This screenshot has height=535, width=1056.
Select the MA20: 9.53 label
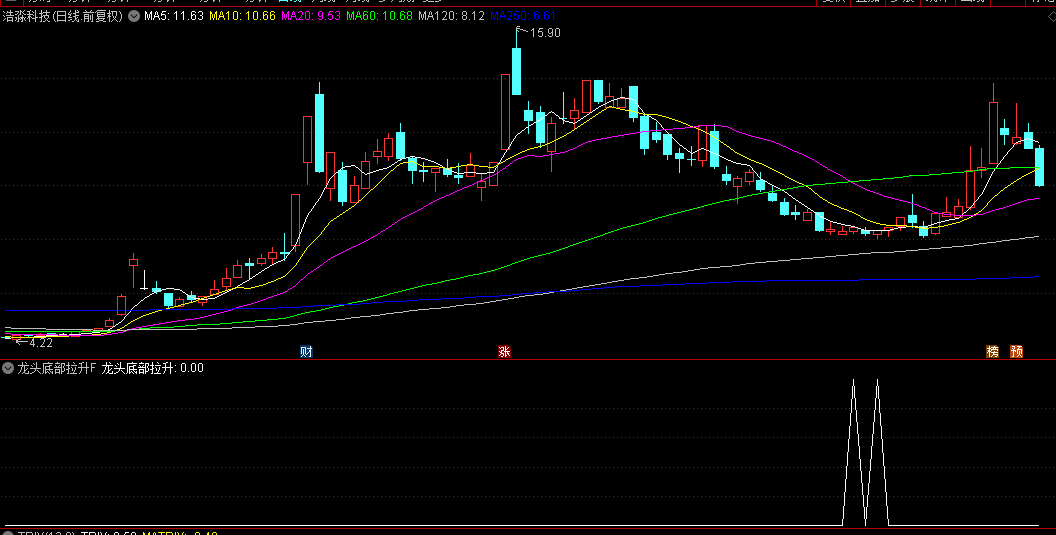pos(311,16)
